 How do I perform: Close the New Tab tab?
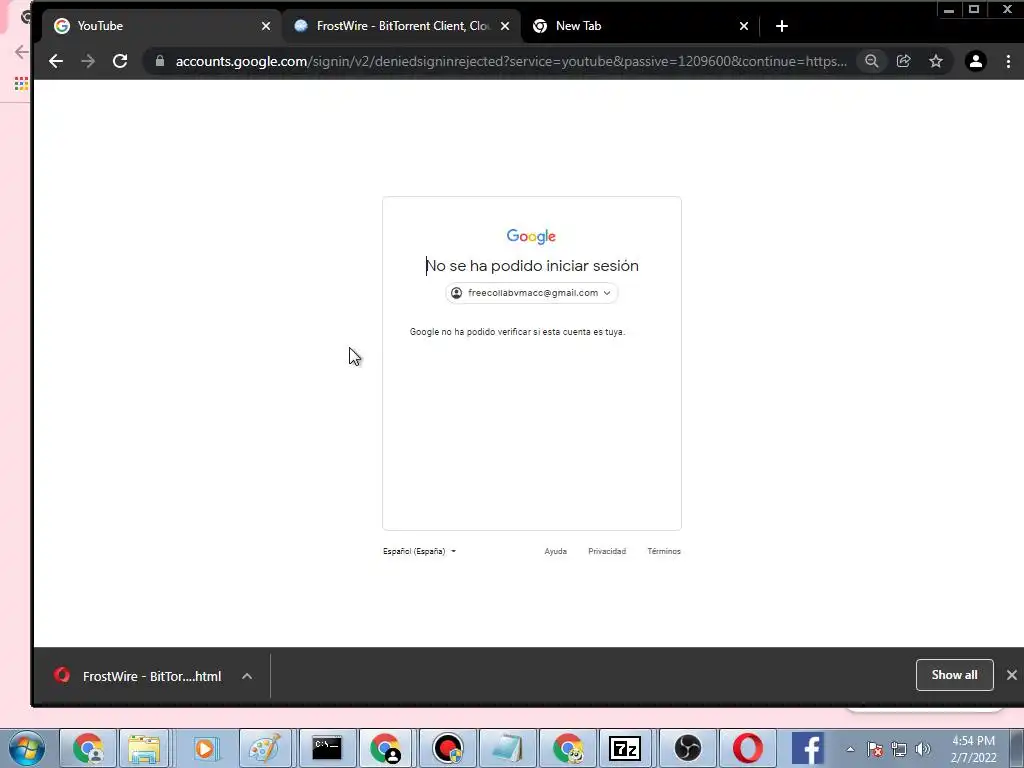tap(744, 26)
